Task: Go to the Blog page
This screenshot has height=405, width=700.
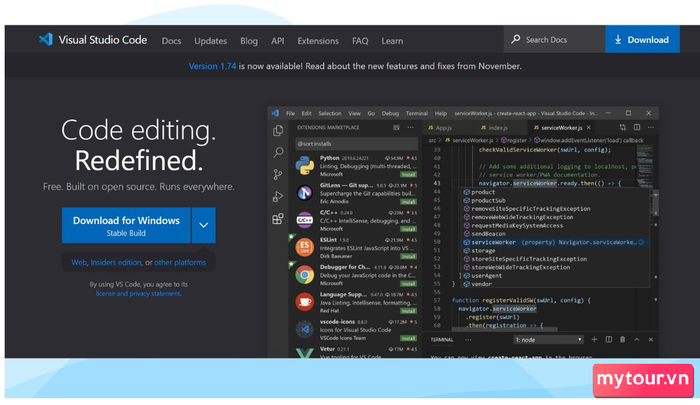Action: (249, 41)
